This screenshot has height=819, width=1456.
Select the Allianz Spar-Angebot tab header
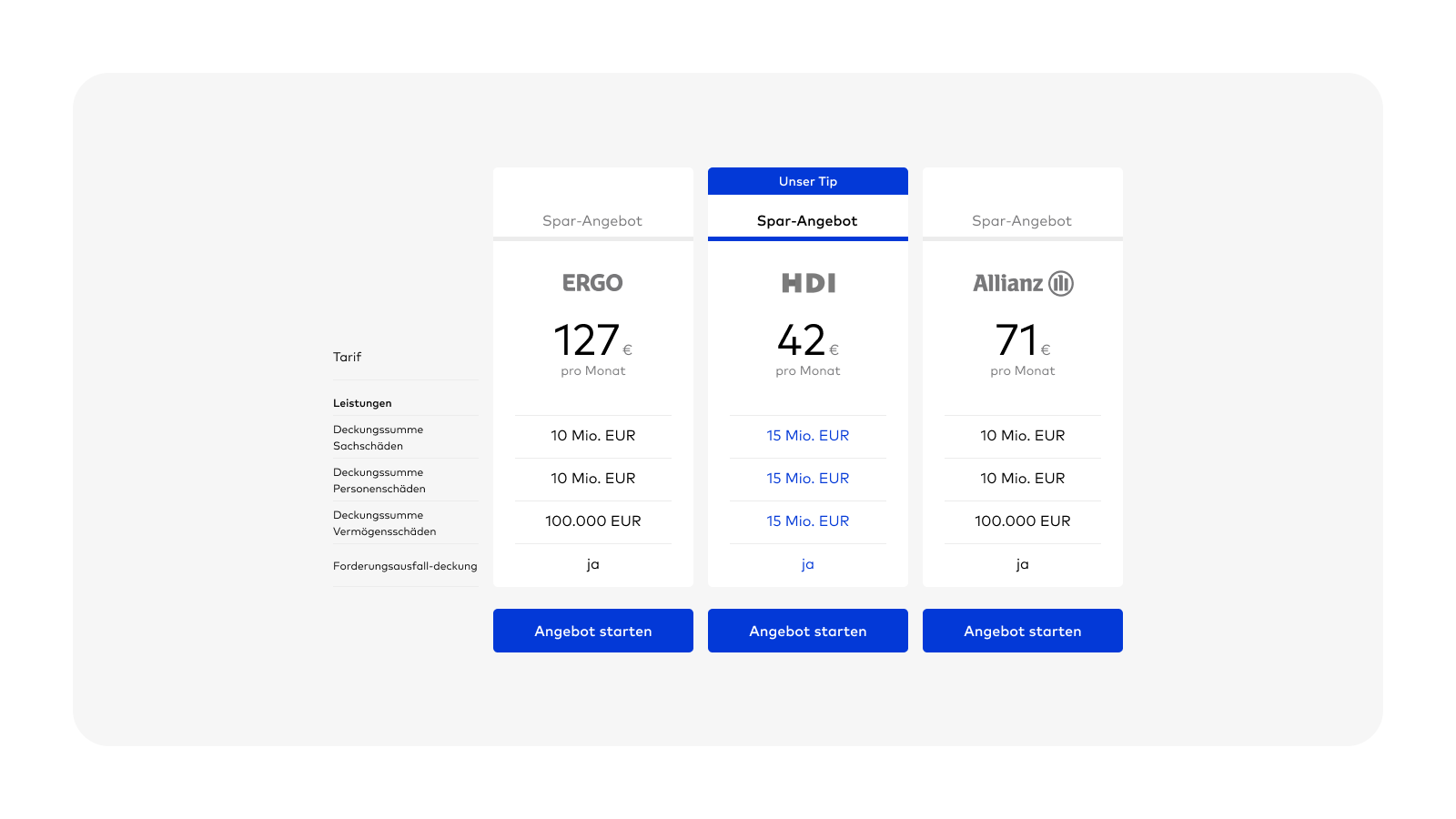coord(1022,221)
